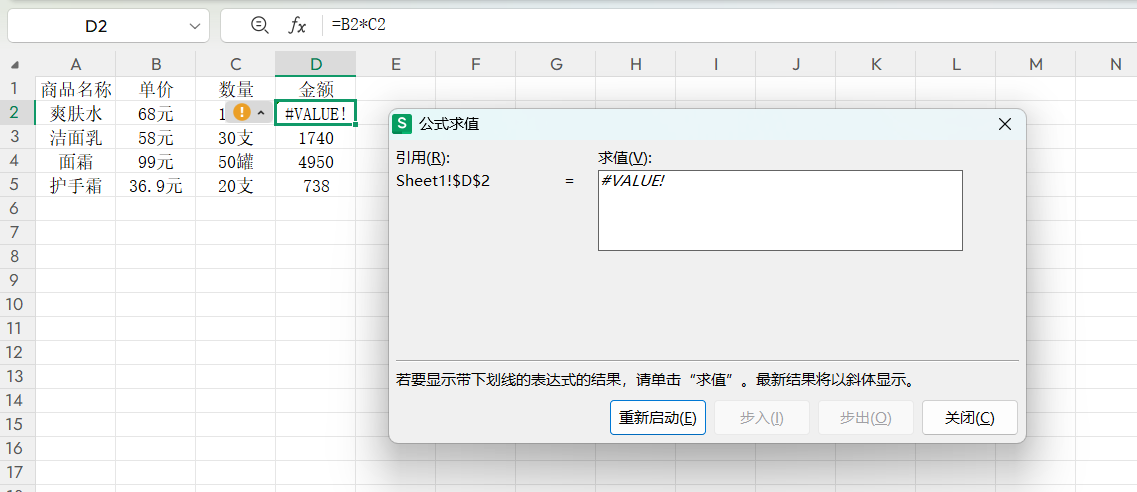Select column H header
This screenshot has height=492, width=1137.
(636, 64)
